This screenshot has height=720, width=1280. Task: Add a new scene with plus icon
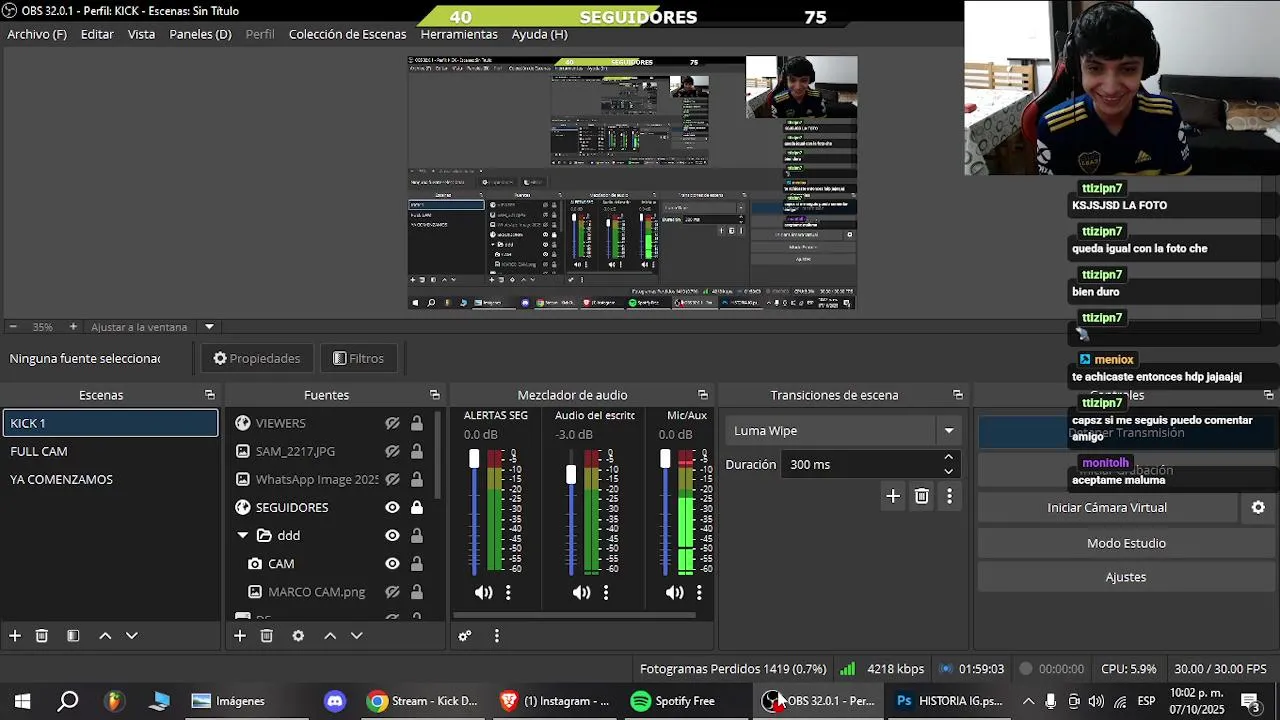coord(15,636)
